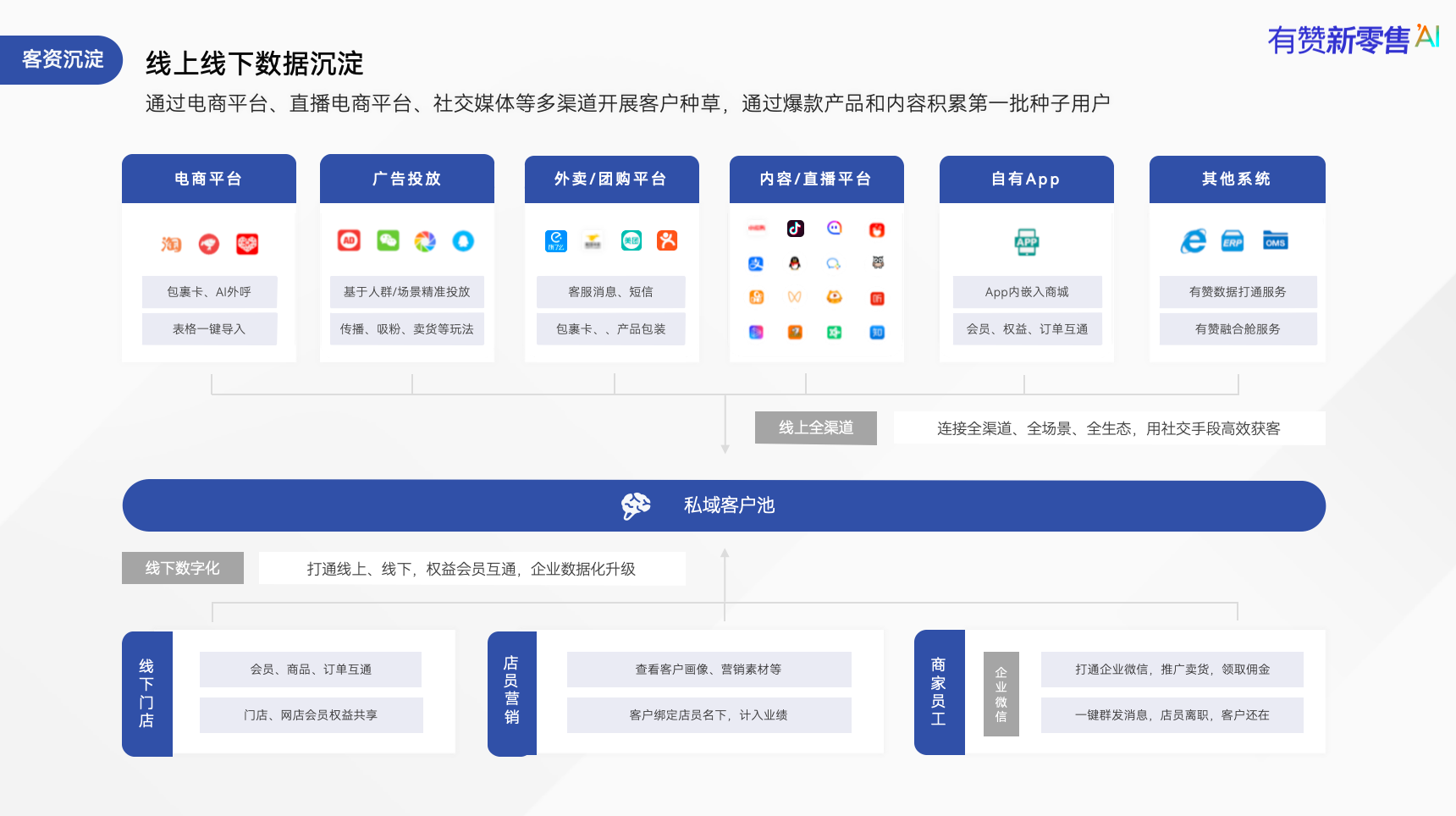This screenshot has height=816, width=1456.
Task: Select the Meituan icon in 外卖/团购平台
Action: pos(631,241)
